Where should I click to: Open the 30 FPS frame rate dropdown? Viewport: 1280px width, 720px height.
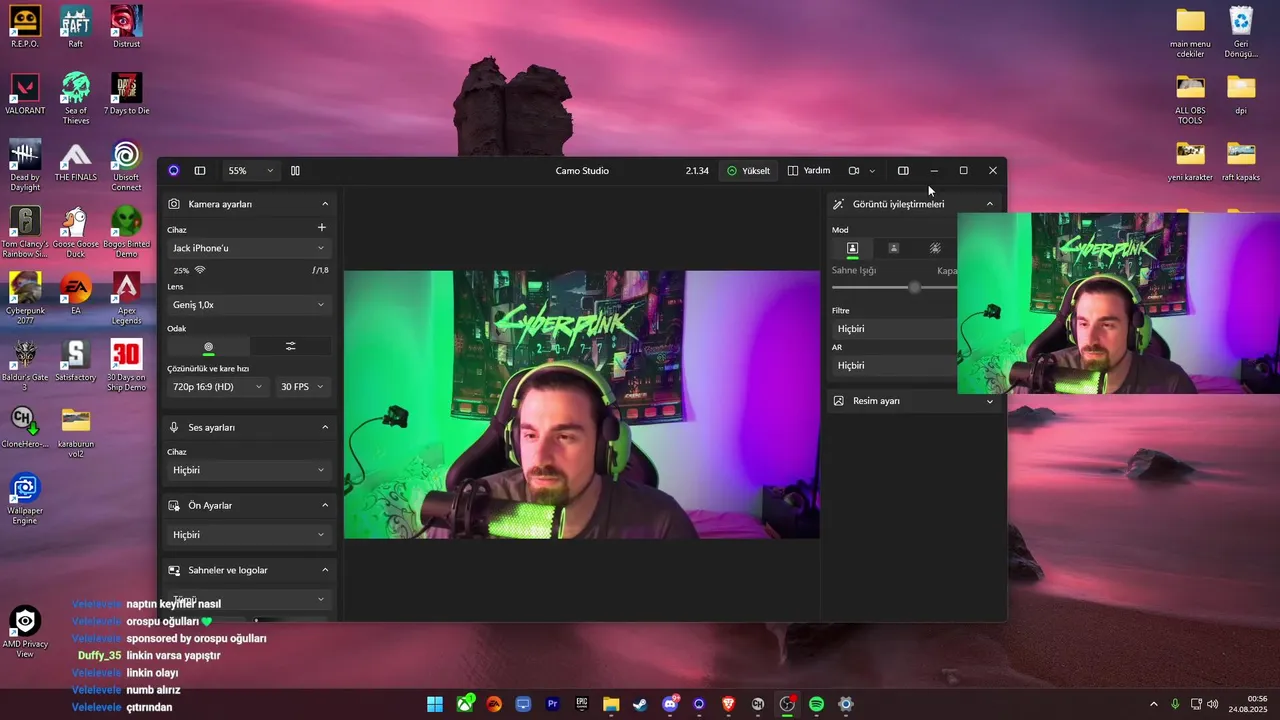pyautogui.click(x=303, y=387)
